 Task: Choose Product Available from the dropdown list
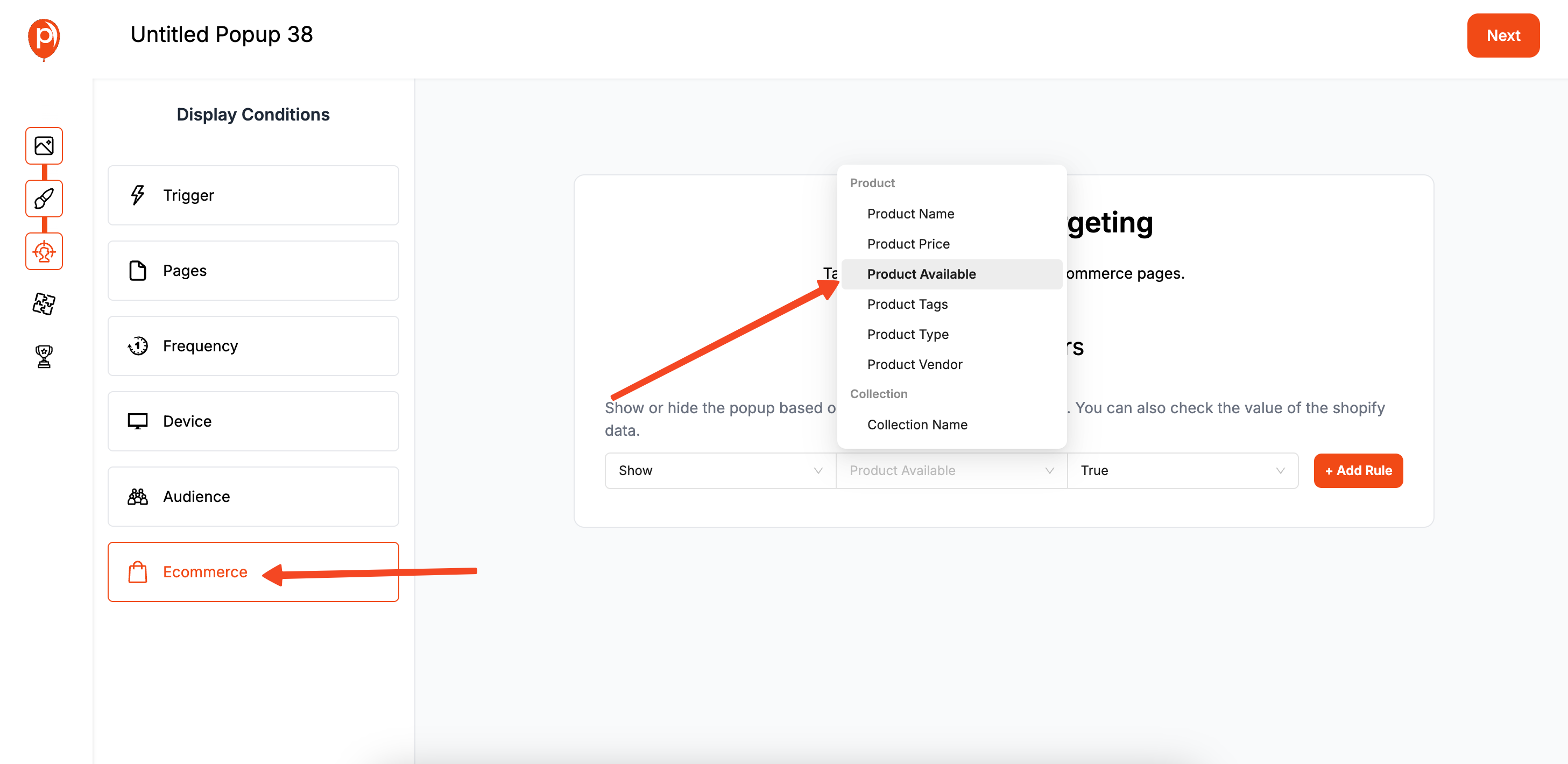[951, 274]
